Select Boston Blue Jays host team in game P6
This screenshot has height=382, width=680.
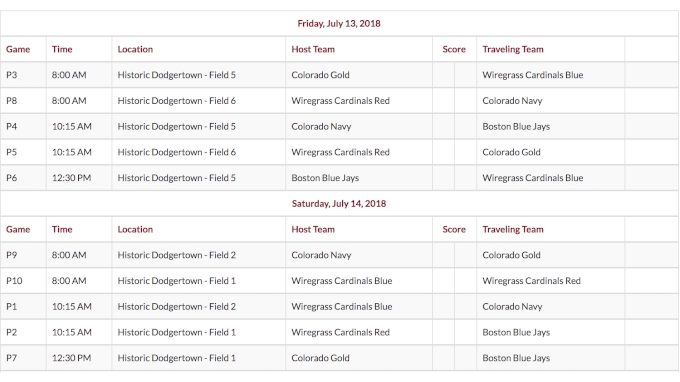[x=325, y=178]
